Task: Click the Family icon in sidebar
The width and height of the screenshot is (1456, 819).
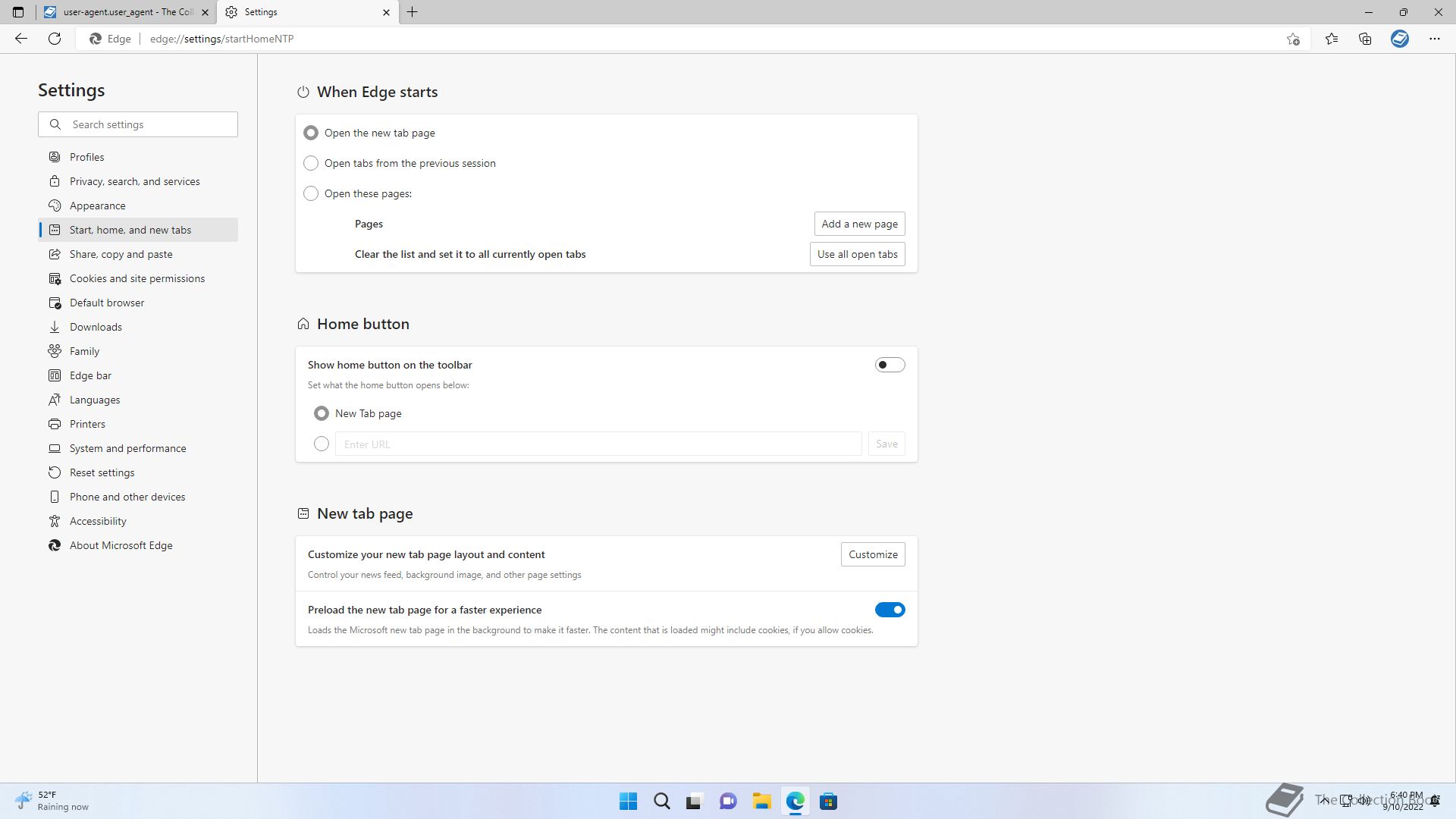Action: [x=55, y=351]
